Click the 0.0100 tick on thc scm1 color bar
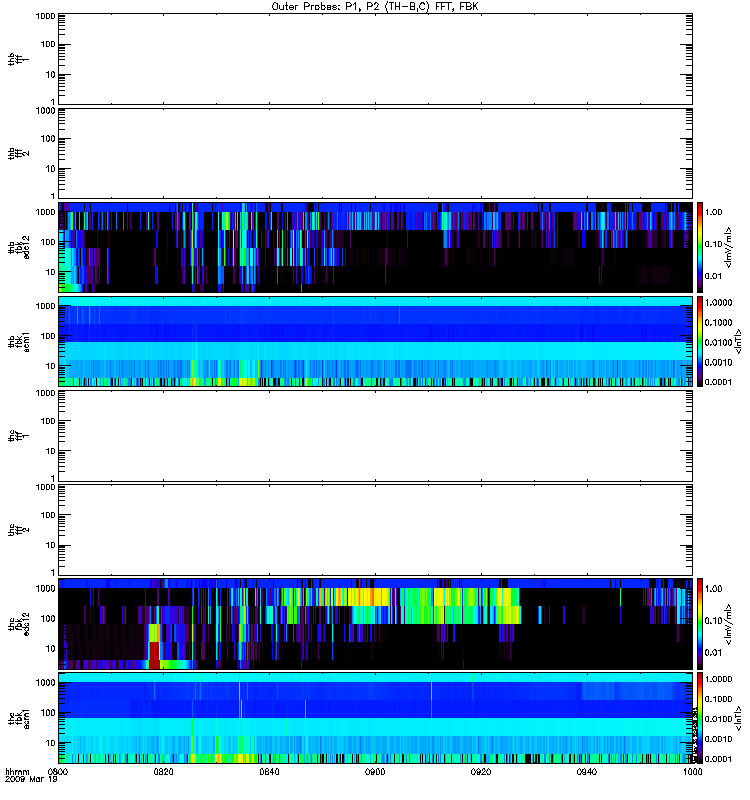This screenshot has height=800, width=750. (718, 719)
